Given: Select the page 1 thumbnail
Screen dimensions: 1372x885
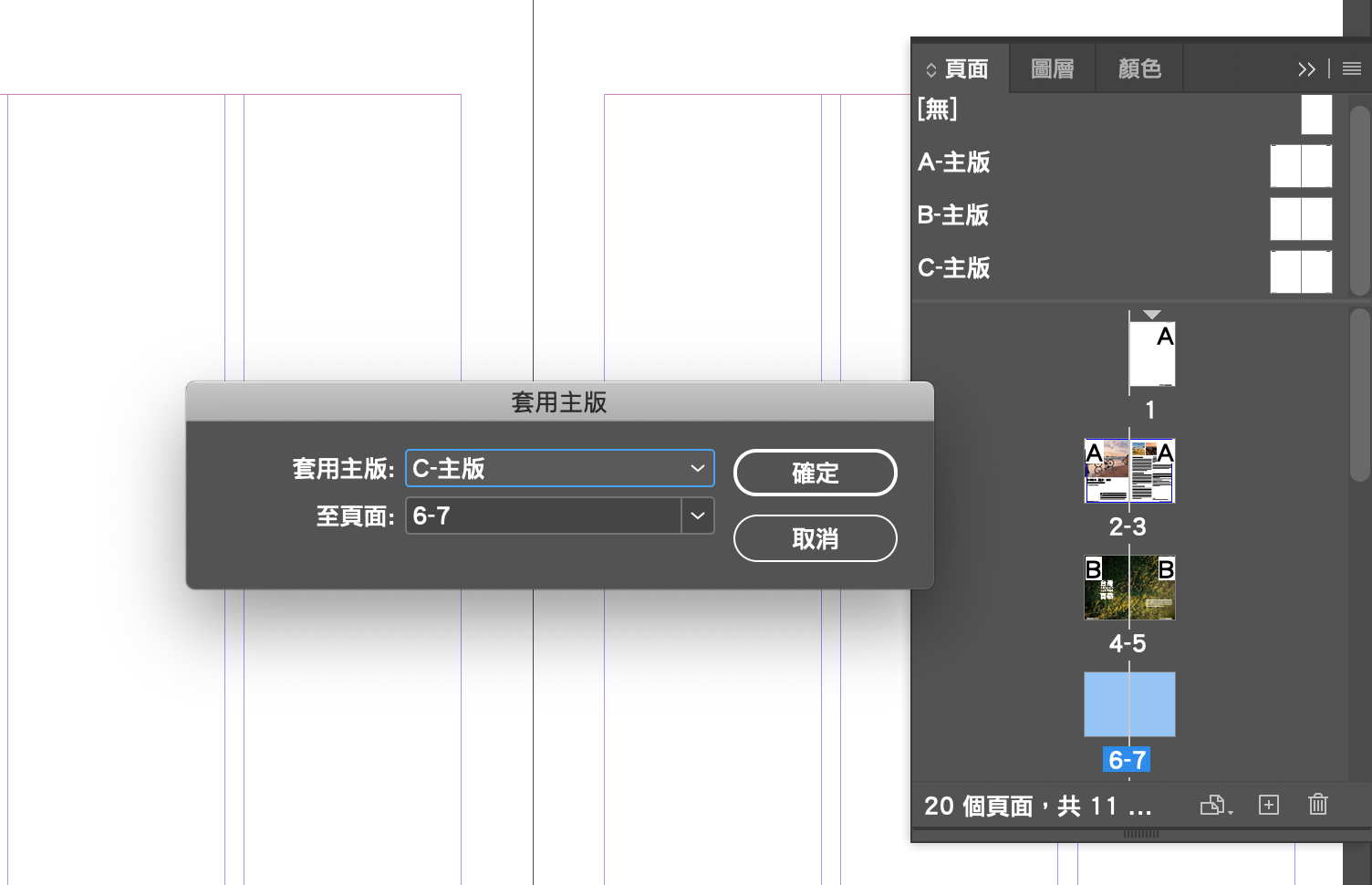Looking at the screenshot, I should 1152,354.
